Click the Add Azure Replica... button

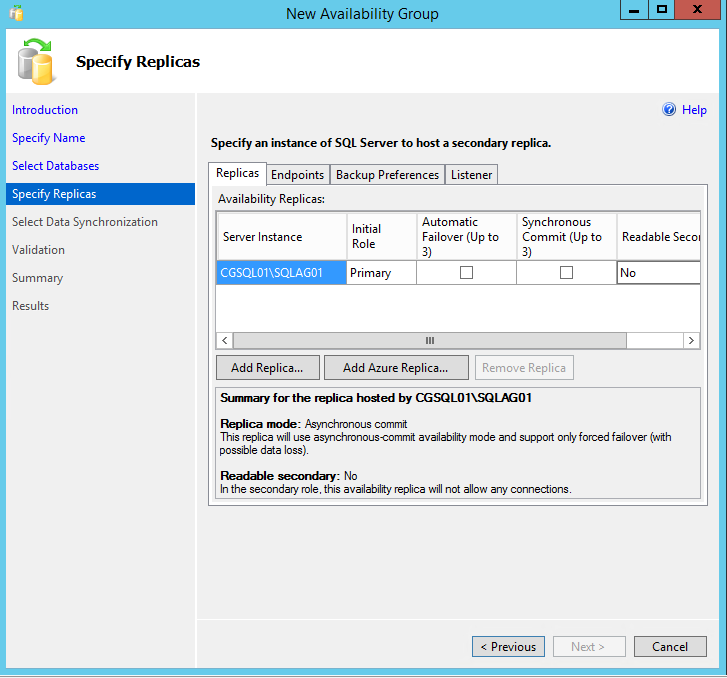[396, 368]
